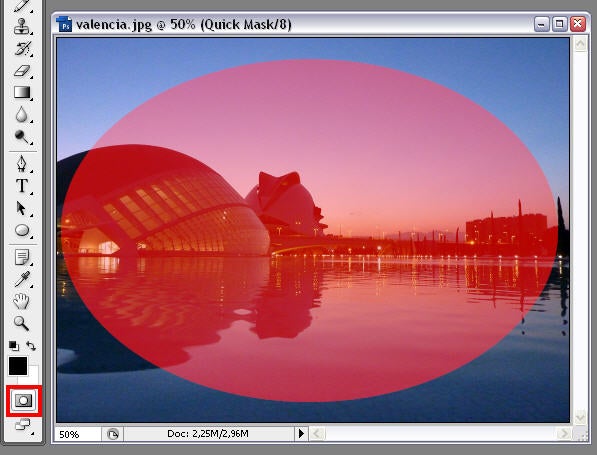This screenshot has height=455, width=597.
Task: Select the Type tool
Action: pyautogui.click(x=22, y=186)
